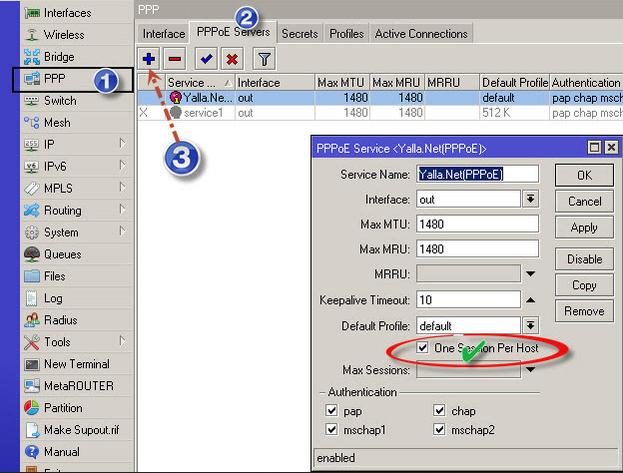
Task: Open the Interface dropdown in the dialog
Action: (531, 199)
